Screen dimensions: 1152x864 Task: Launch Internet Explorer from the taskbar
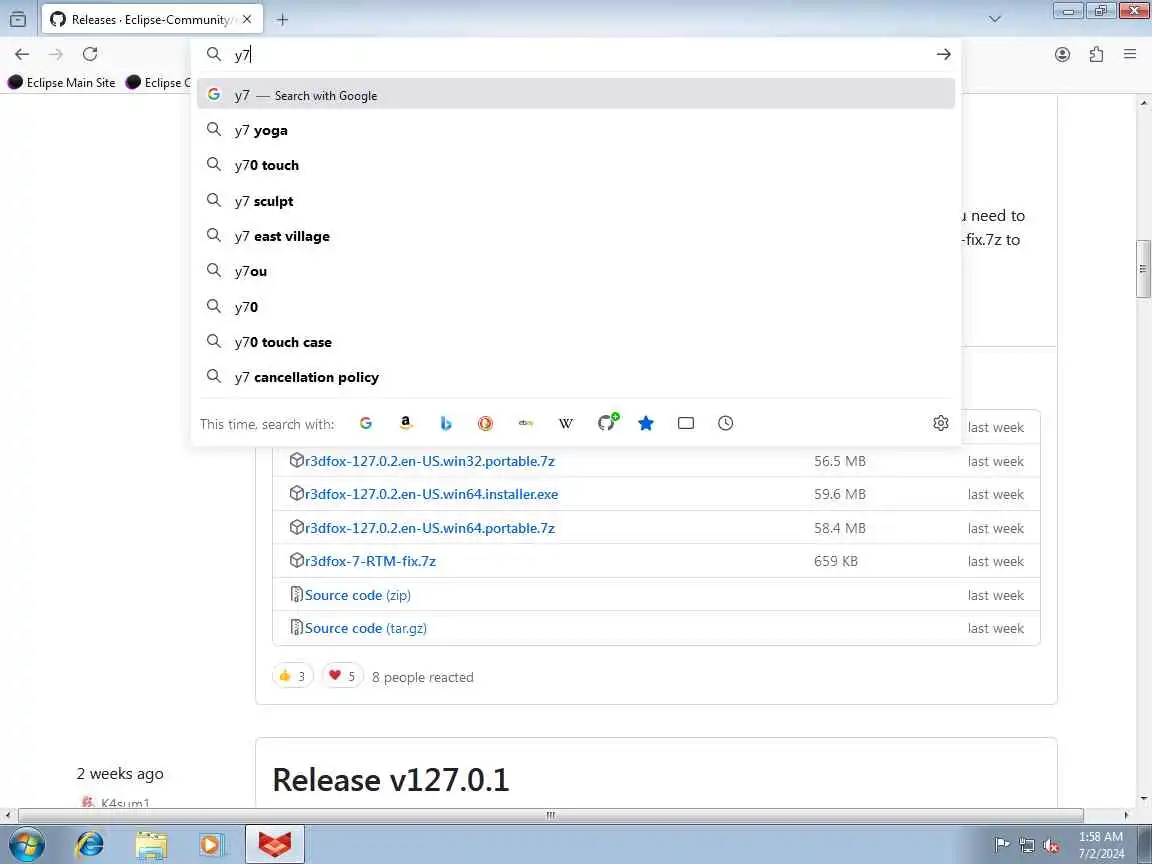pos(90,845)
